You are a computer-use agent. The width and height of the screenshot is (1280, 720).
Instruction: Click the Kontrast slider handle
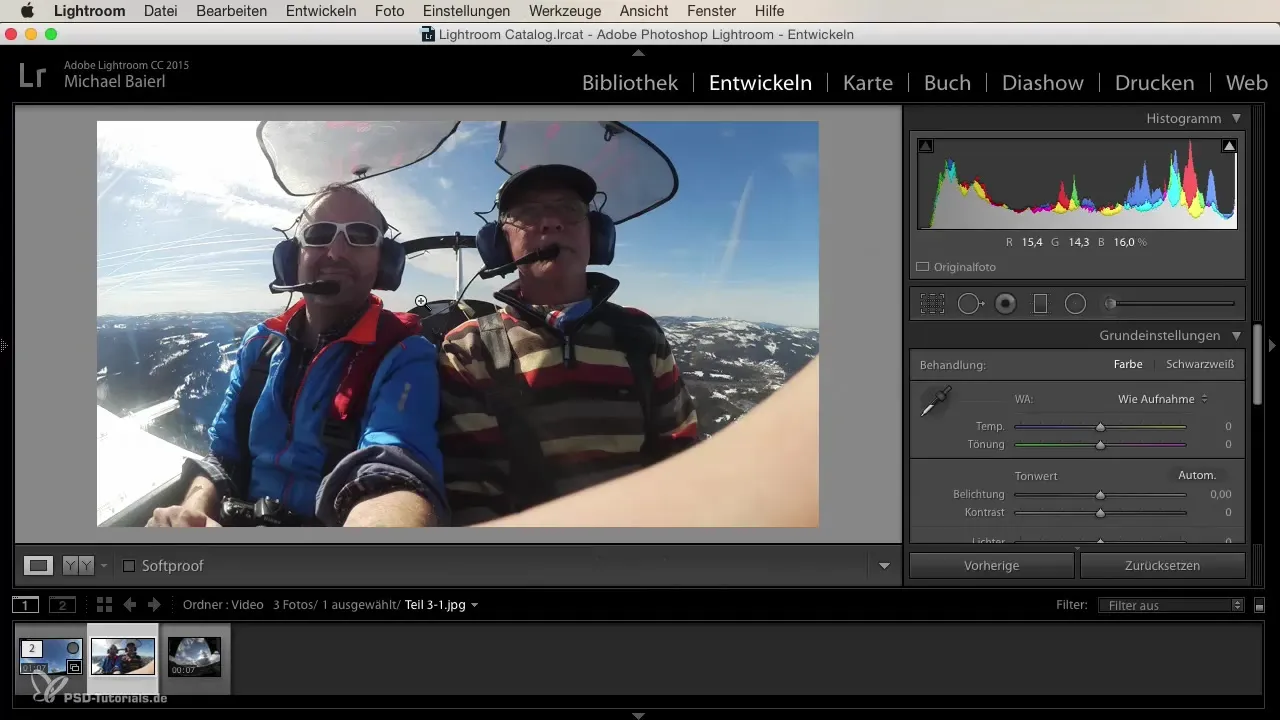pyautogui.click(x=1100, y=513)
